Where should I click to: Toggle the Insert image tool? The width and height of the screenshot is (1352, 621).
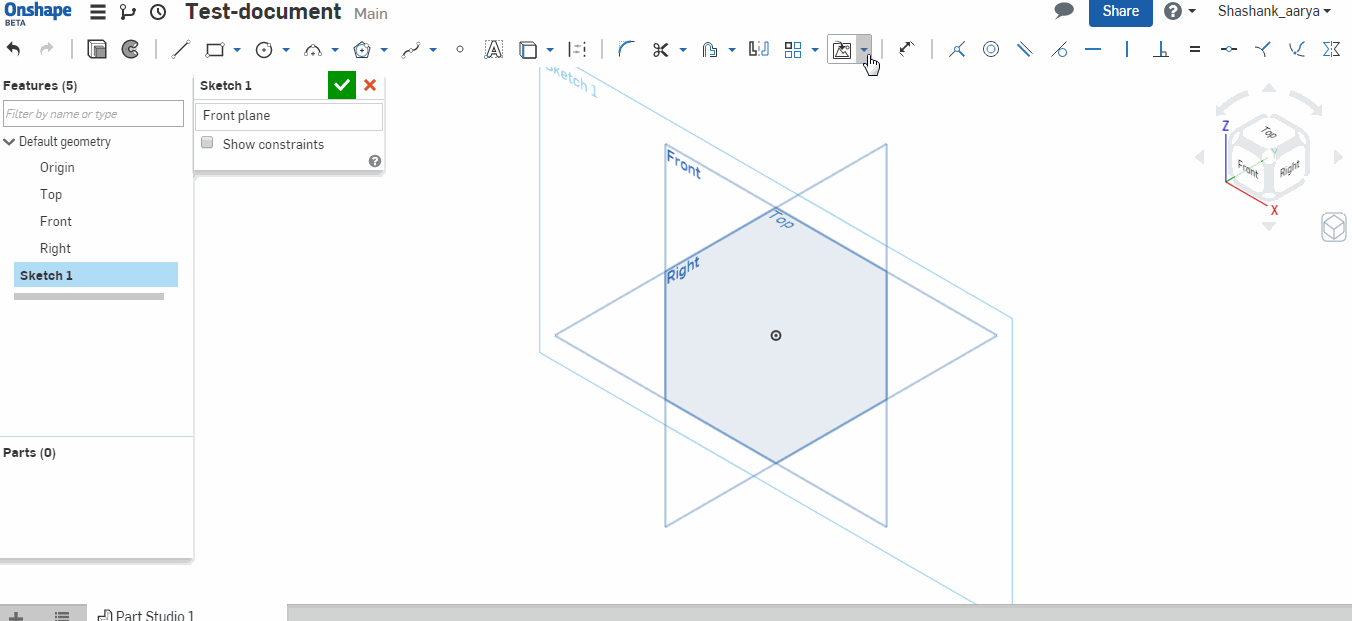pos(840,48)
